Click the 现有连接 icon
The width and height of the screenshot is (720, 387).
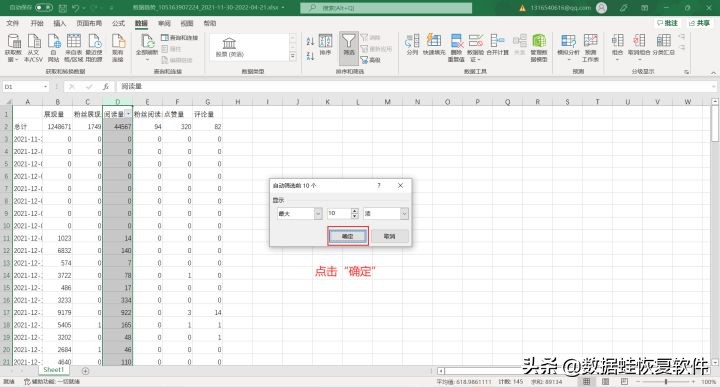click(118, 47)
